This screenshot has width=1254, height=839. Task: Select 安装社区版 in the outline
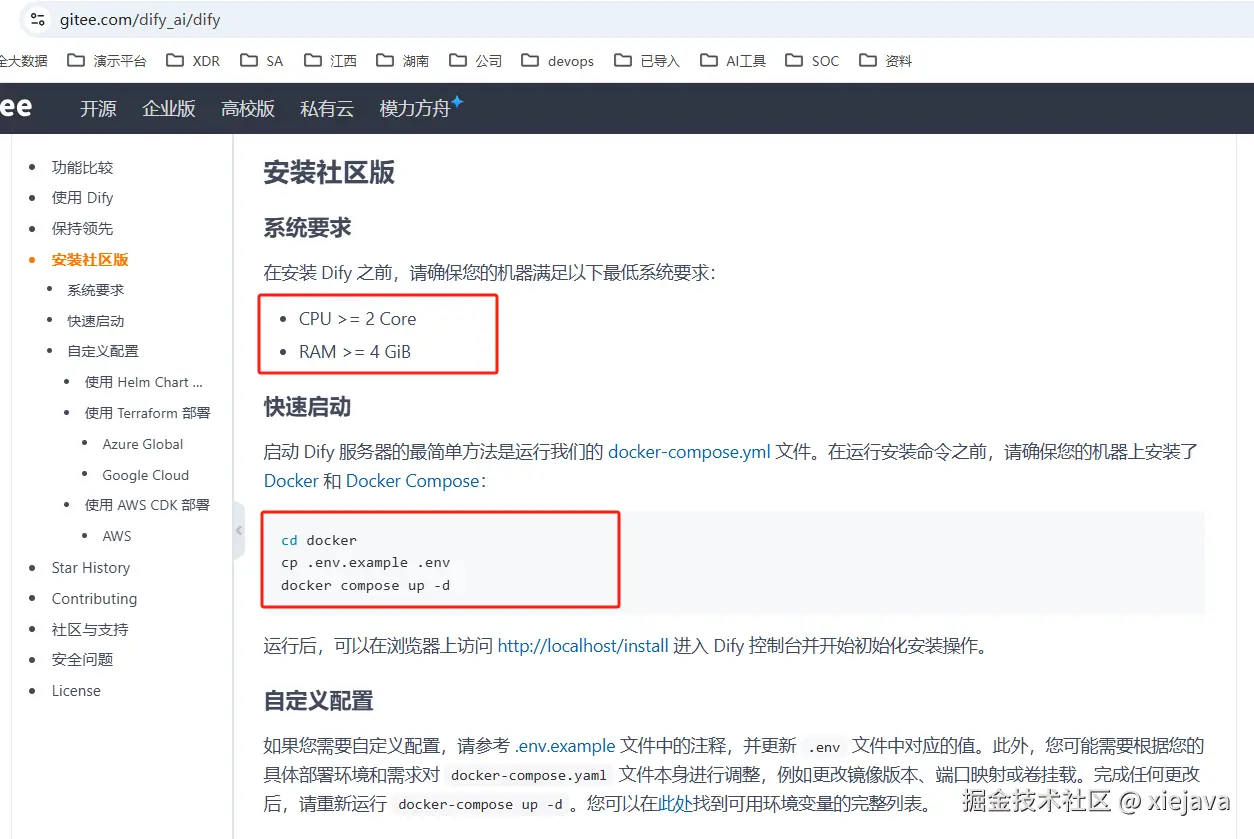[90, 260]
